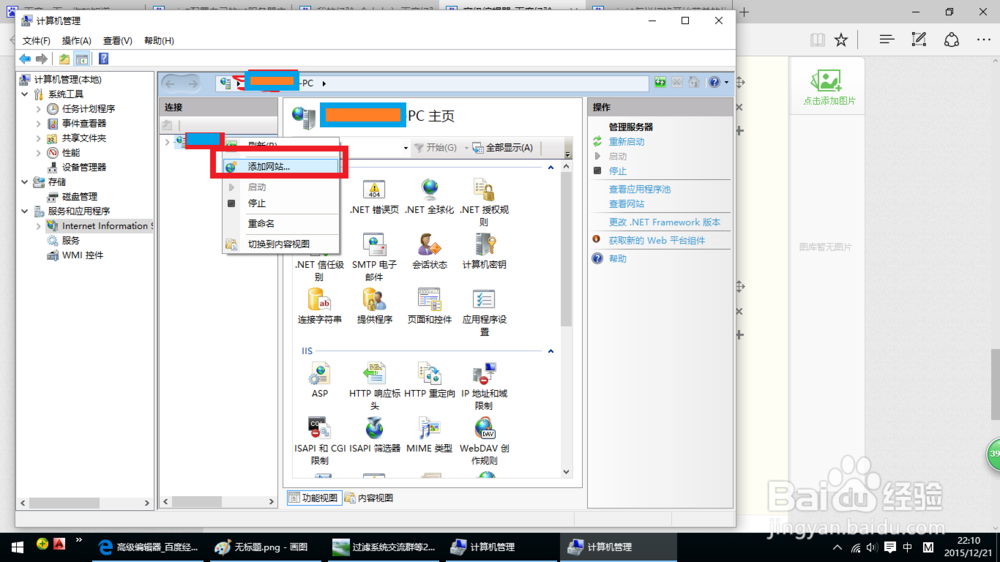This screenshot has height=562, width=1000.
Task: Click the IIS address bar help icon
Action: 714,82
